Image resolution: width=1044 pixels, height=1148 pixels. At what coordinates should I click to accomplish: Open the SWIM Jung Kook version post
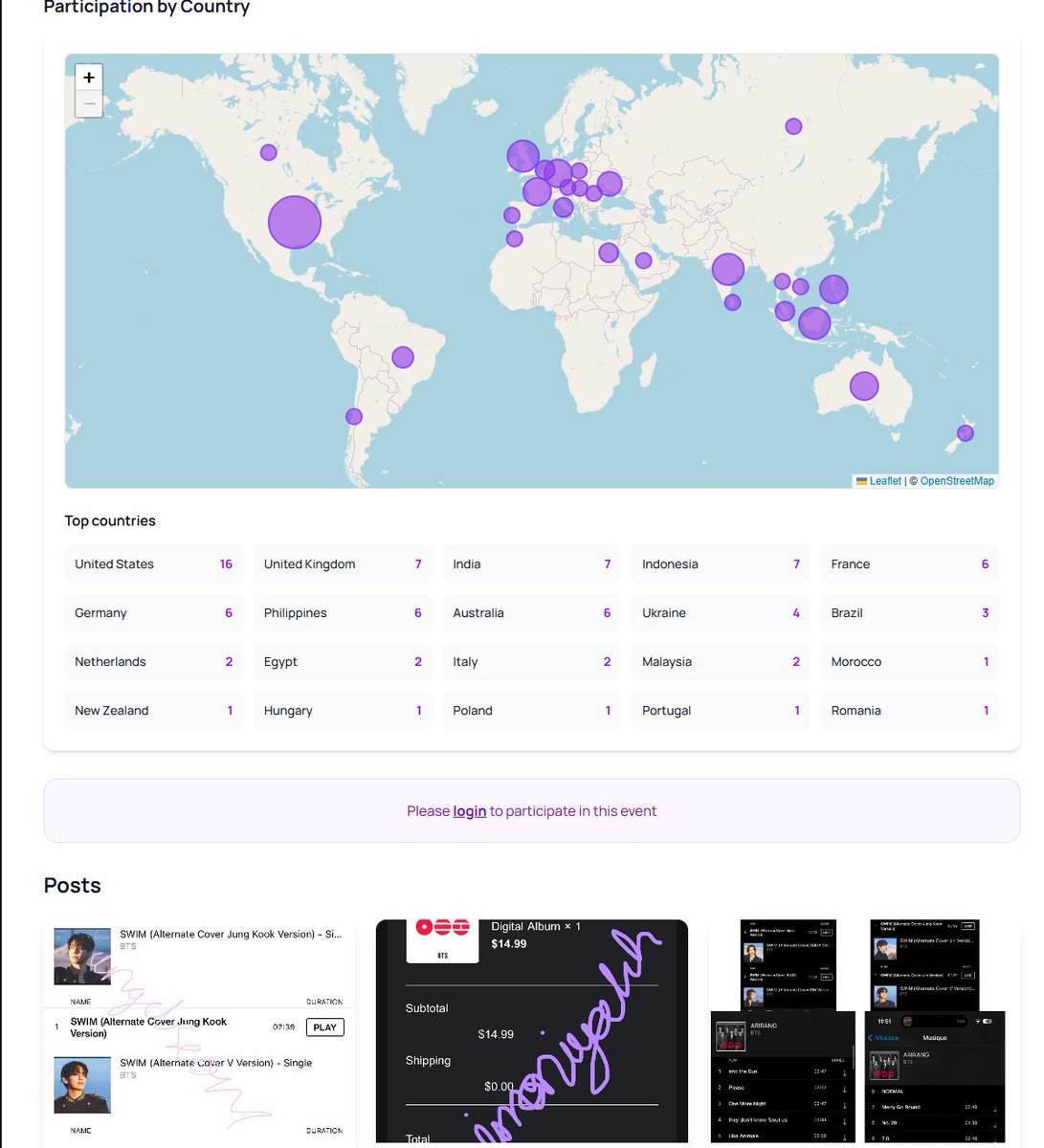click(199, 1033)
